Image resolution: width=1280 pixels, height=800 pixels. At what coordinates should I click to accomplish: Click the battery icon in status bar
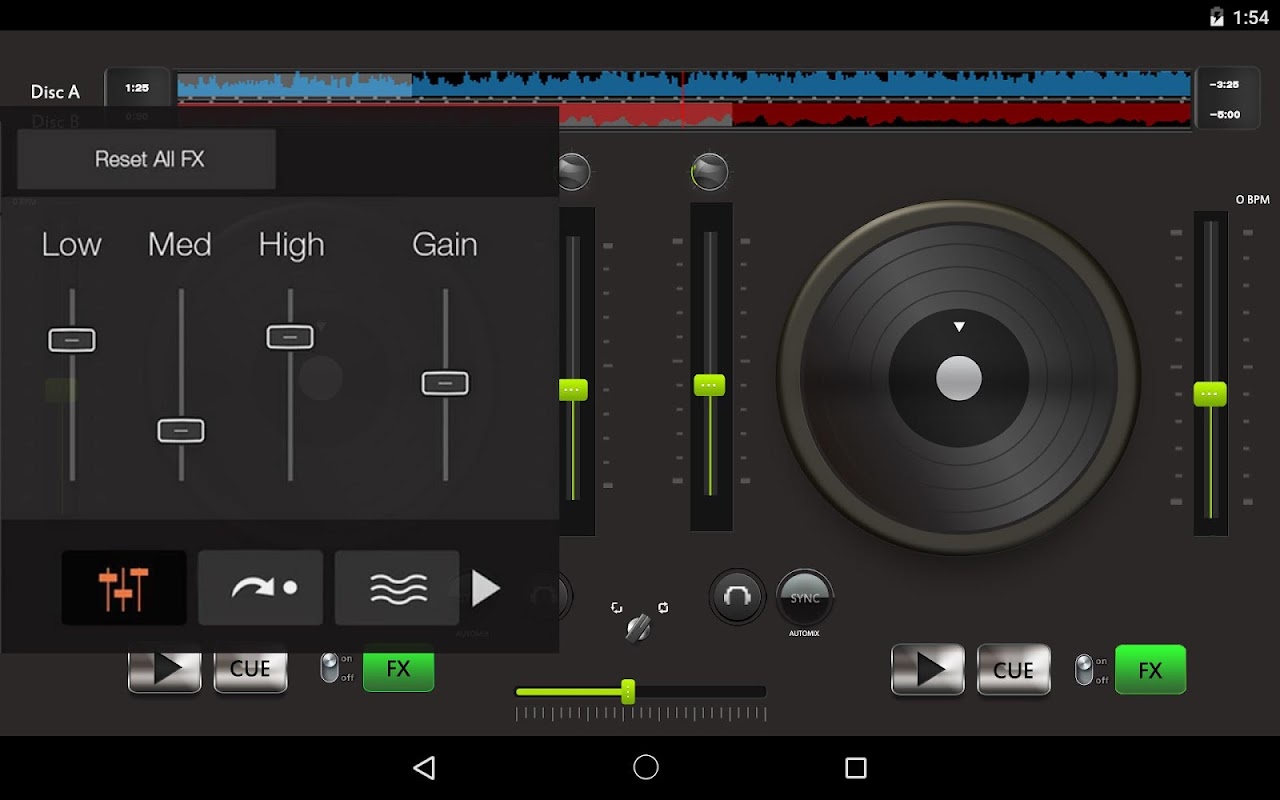point(1217,16)
